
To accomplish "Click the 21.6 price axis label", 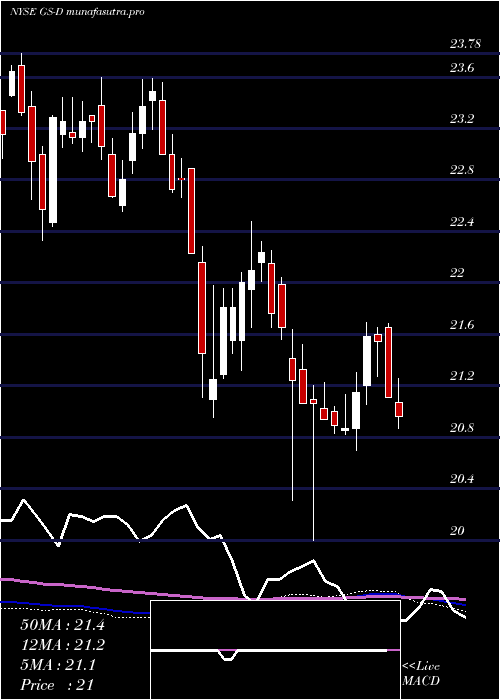I will point(462,325).
